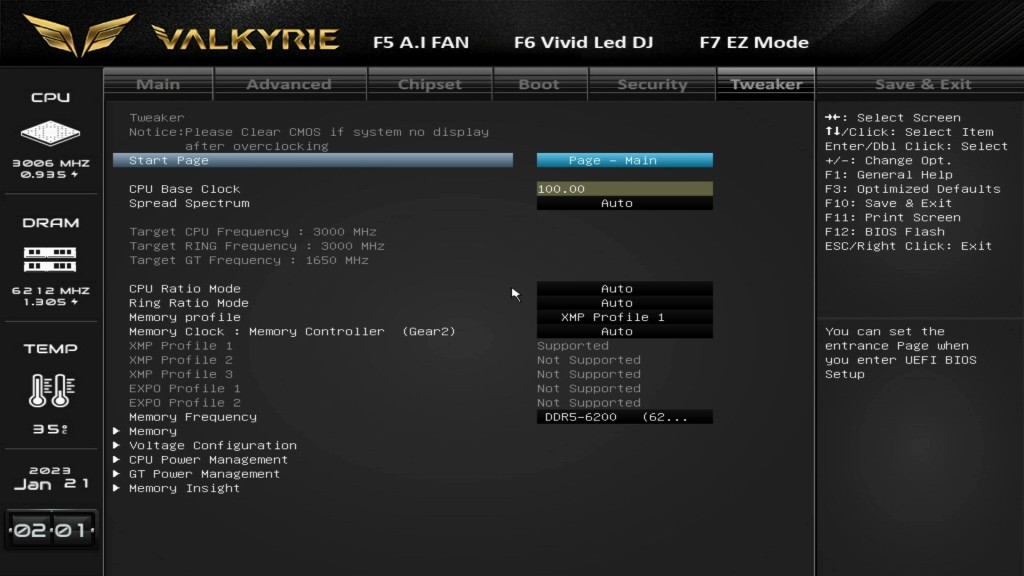This screenshot has width=1024, height=576.
Task: Select the Spread Spectrum label
Action: tap(189, 203)
